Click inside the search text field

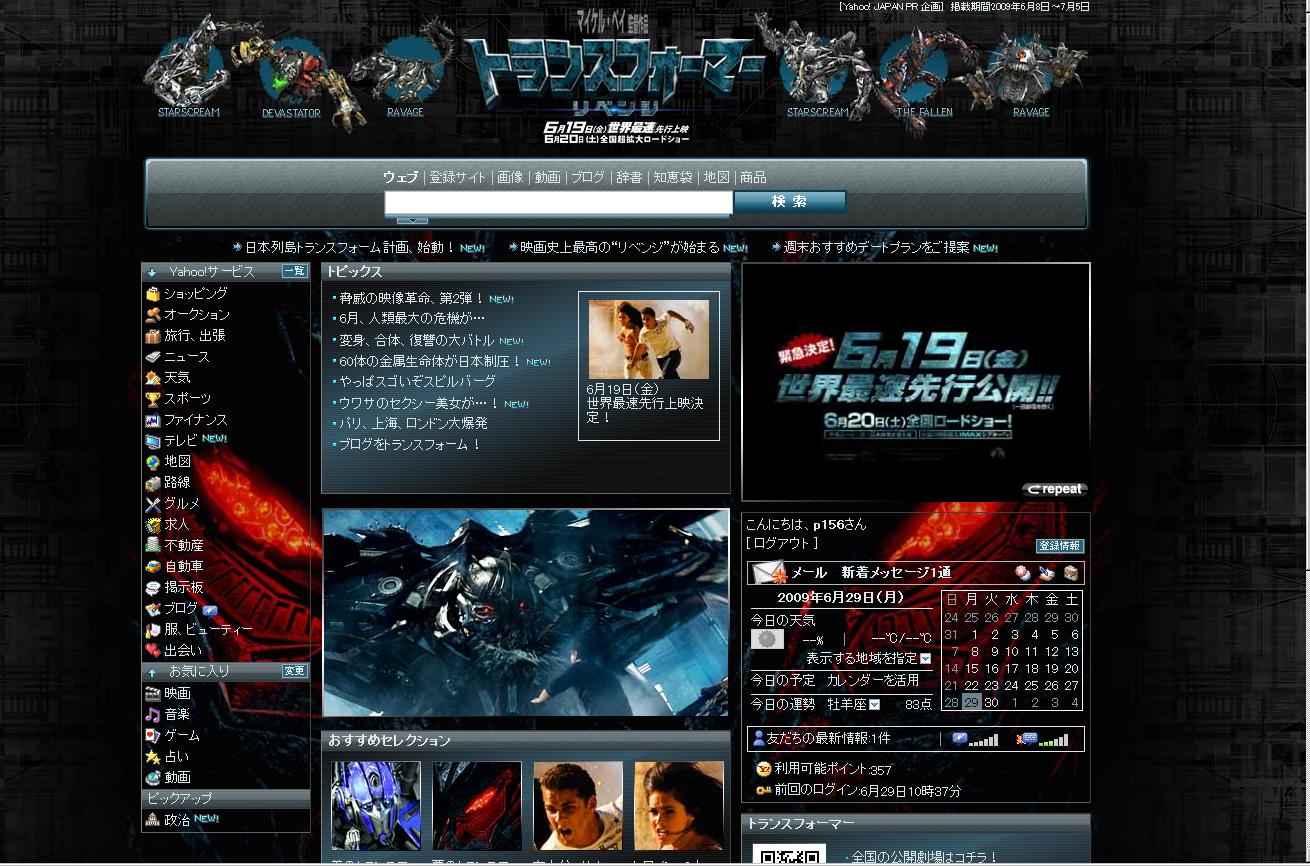pyautogui.click(x=559, y=202)
